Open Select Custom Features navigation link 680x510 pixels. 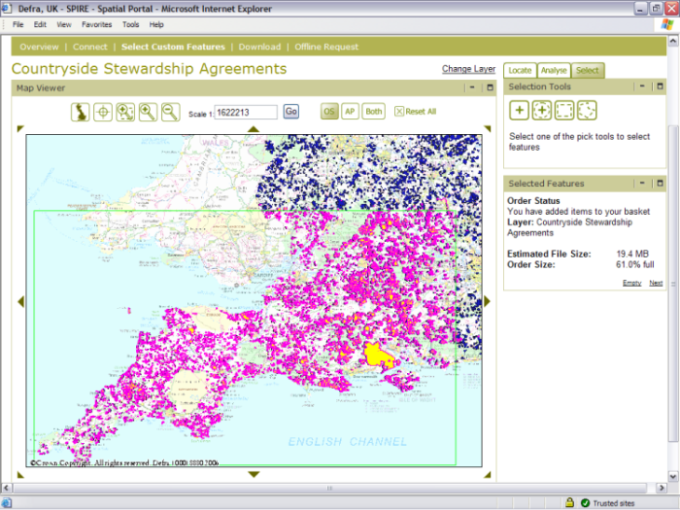click(173, 47)
